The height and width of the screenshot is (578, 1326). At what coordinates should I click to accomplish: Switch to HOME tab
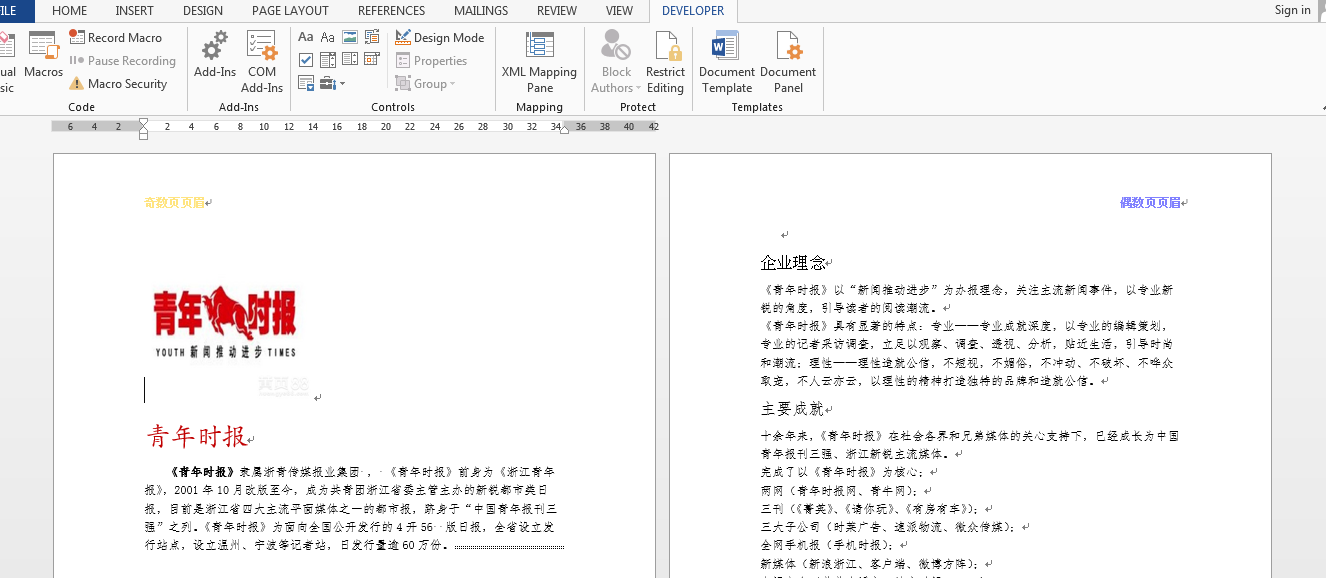(69, 11)
